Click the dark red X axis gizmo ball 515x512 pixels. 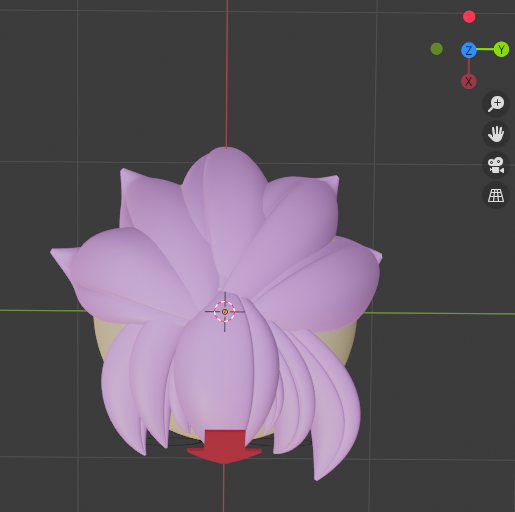[469, 81]
